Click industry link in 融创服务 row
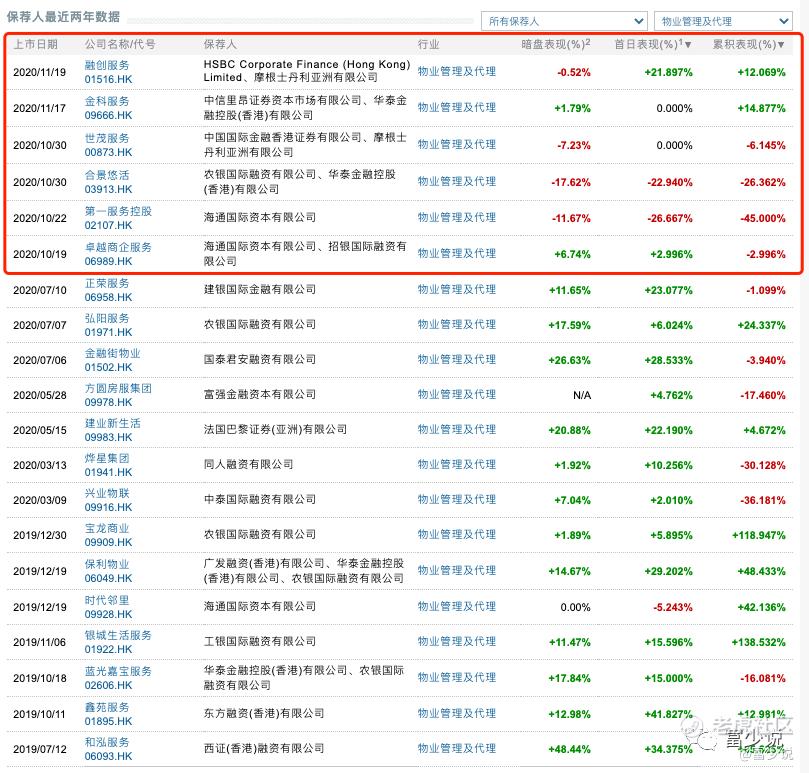 [457, 72]
